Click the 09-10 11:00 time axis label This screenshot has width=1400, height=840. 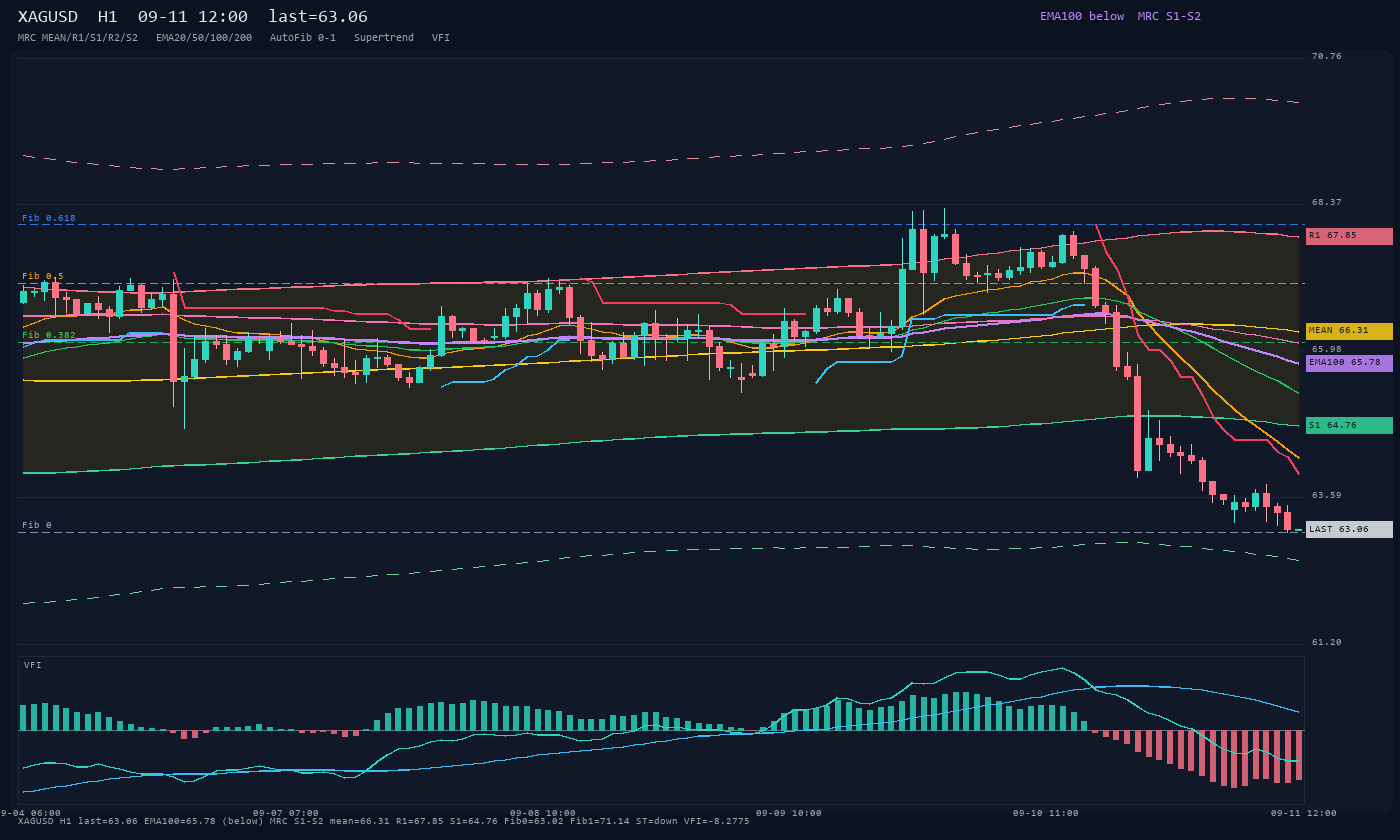[x=1046, y=813]
